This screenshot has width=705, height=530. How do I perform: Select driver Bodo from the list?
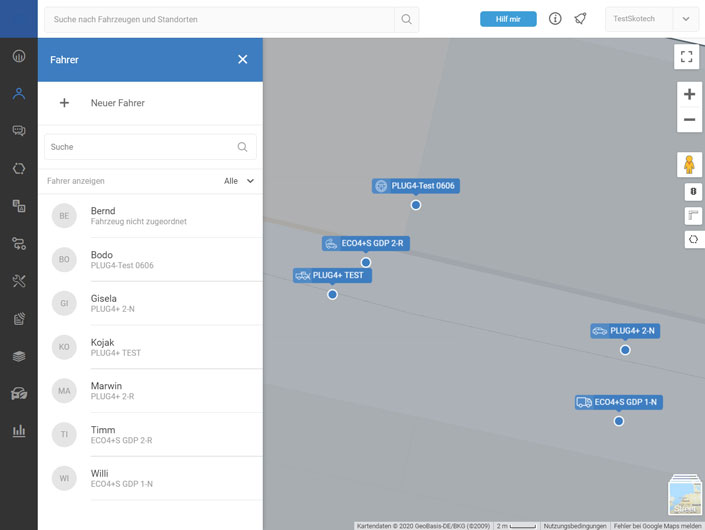(x=150, y=259)
